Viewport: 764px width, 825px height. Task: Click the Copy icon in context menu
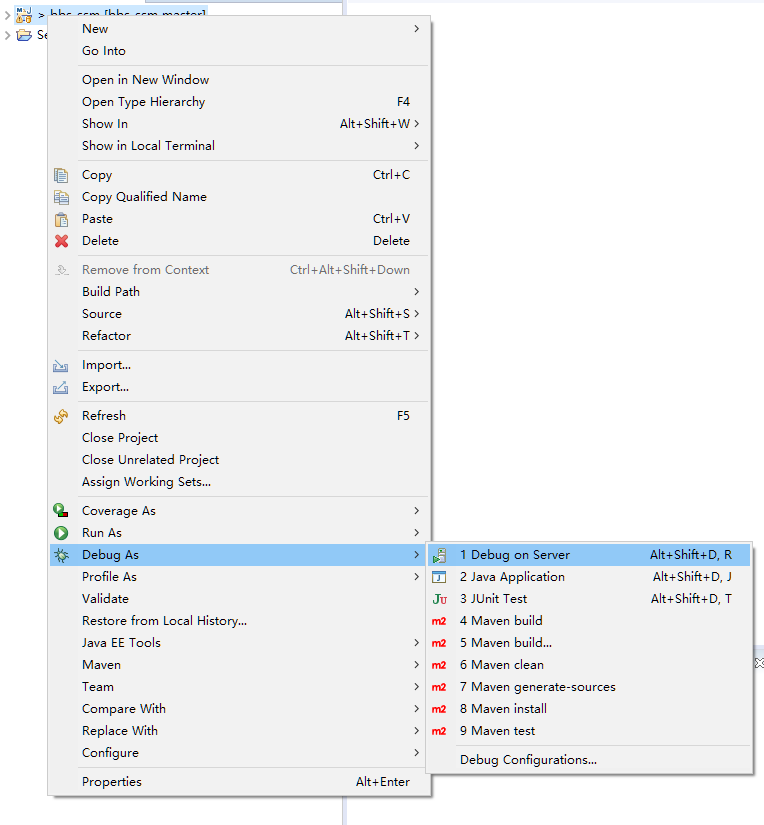click(61, 175)
